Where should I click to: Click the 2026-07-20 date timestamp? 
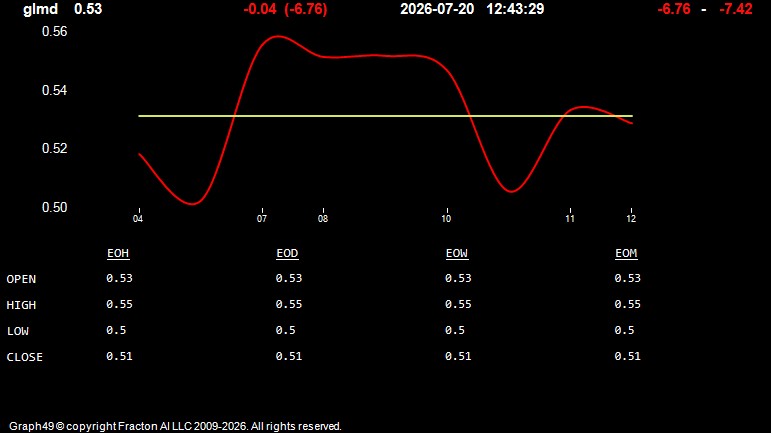pos(437,9)
